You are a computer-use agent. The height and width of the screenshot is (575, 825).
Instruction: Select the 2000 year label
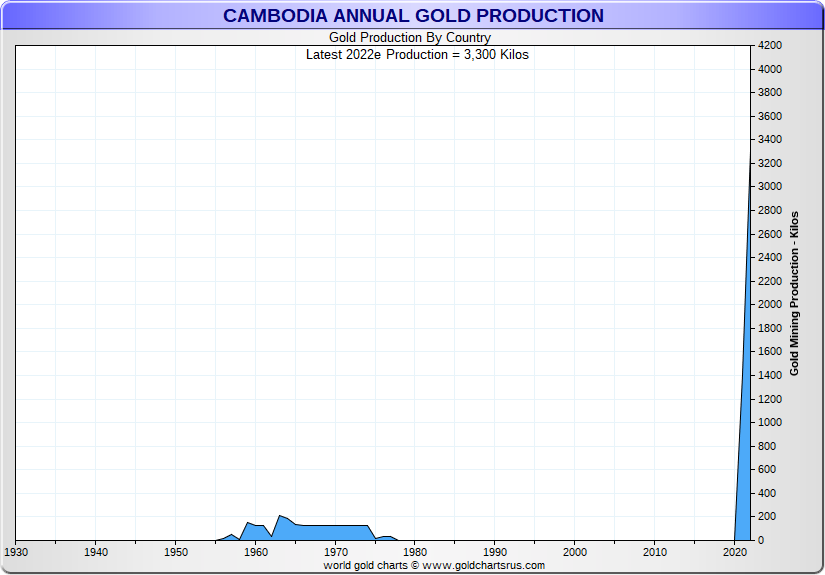click(x=575, y=552)
